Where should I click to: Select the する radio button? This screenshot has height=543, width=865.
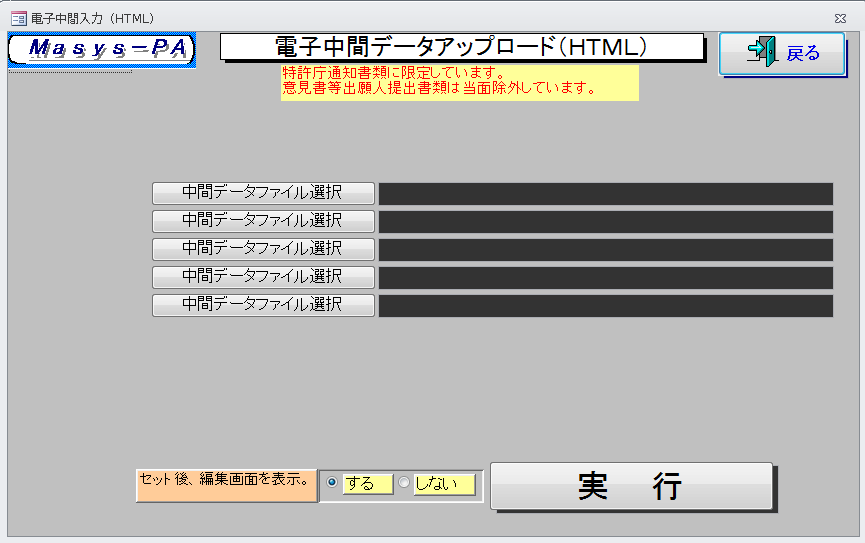pos(332,482)
